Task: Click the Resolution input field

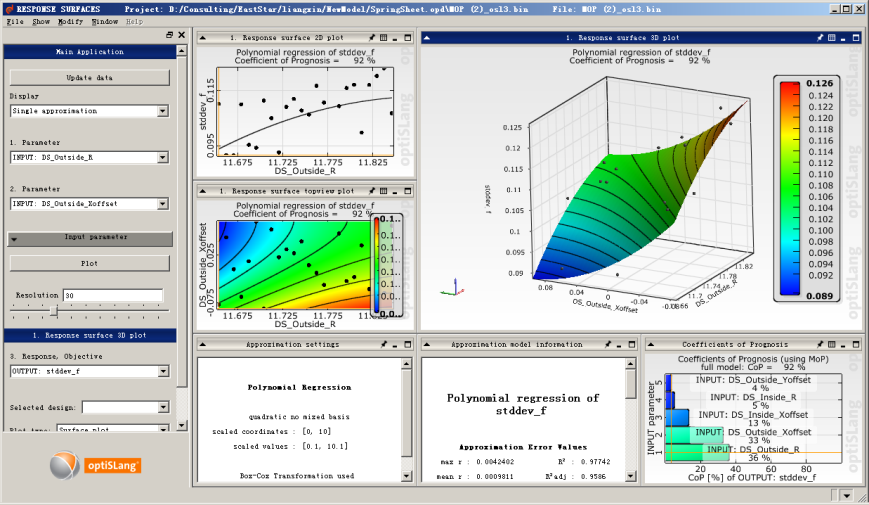Action: pyautogui.click(x=113, y=295)
